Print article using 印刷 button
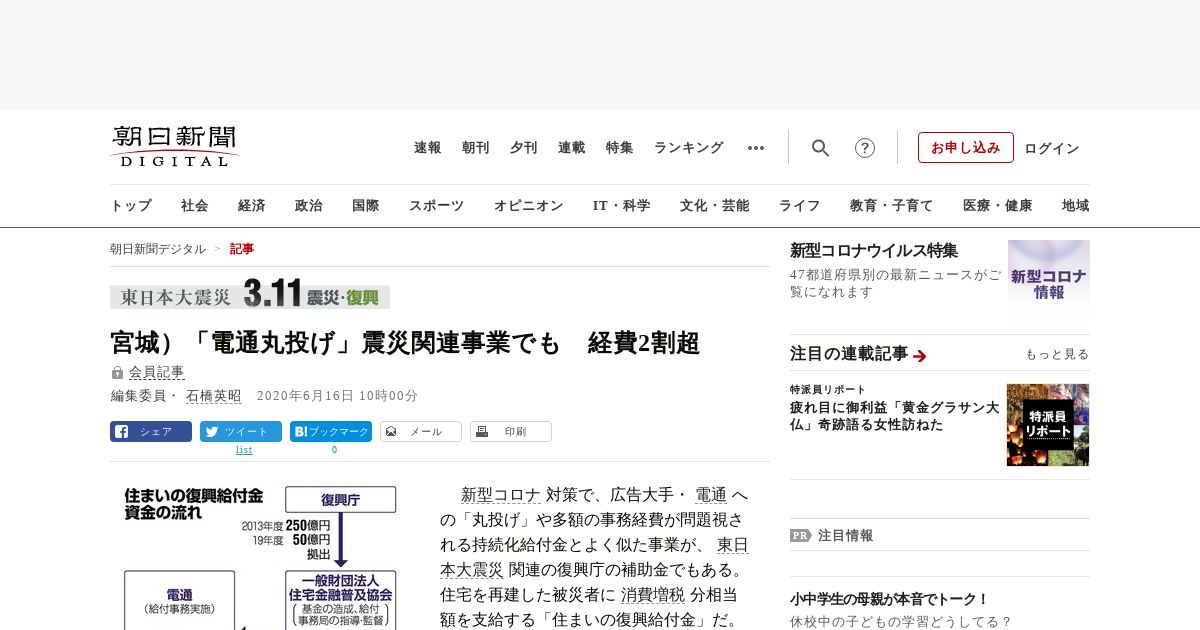 pyautogui.click(x=511, y=432)
